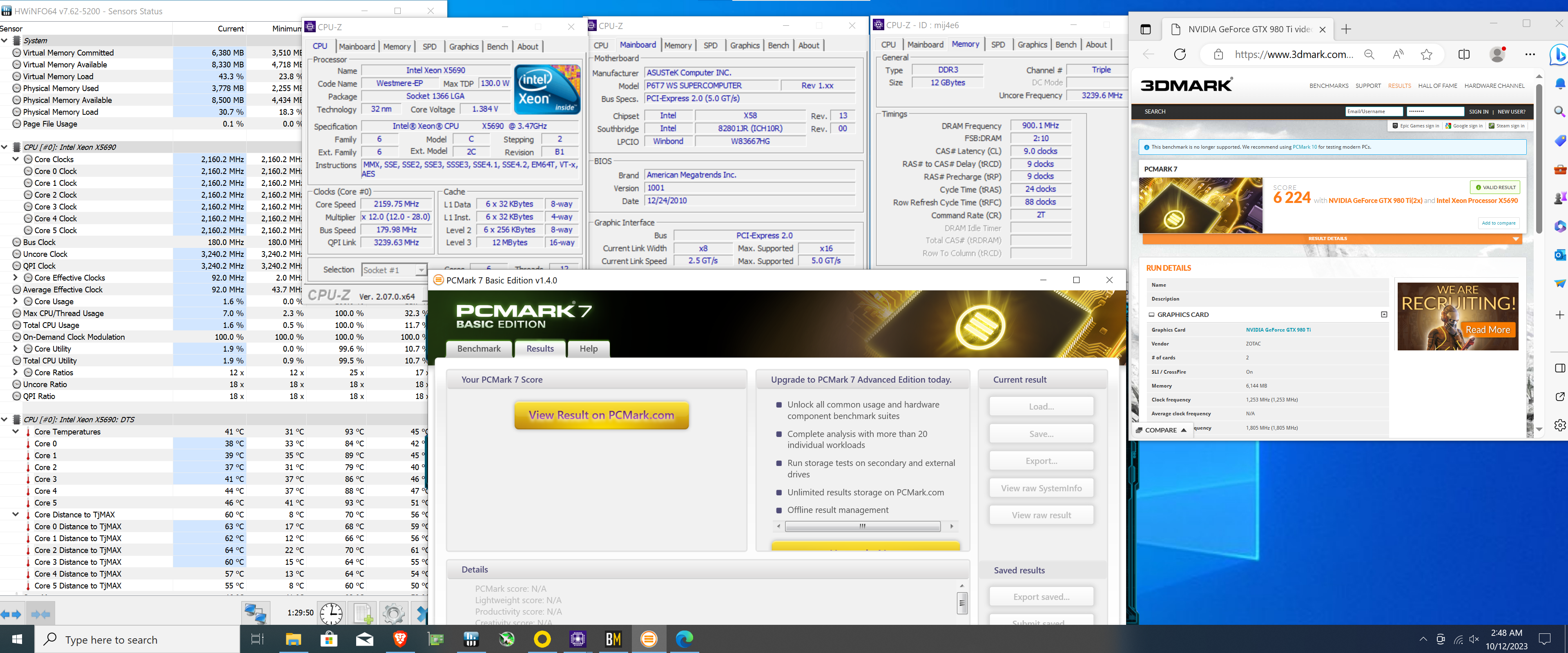
Task: Click Edge sidebar shopping tag icon
Action: point(1560,140)
